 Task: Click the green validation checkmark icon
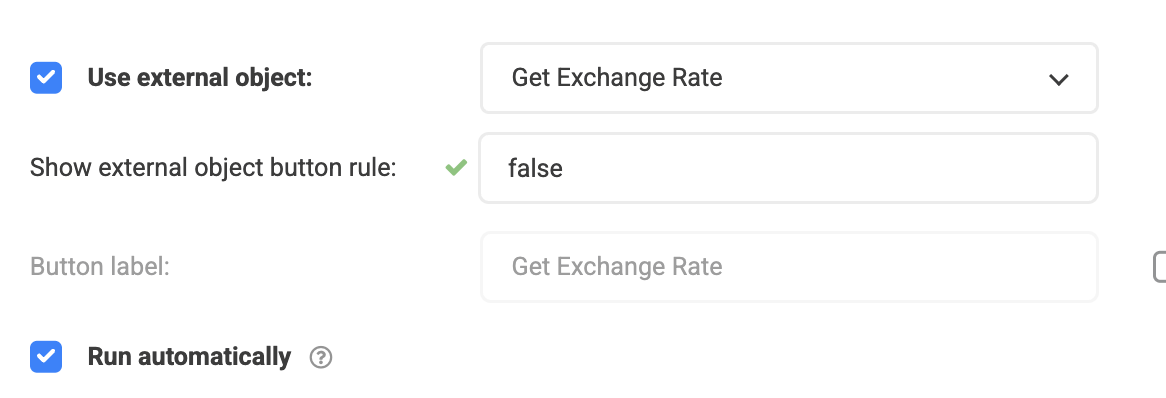(456, 168)
